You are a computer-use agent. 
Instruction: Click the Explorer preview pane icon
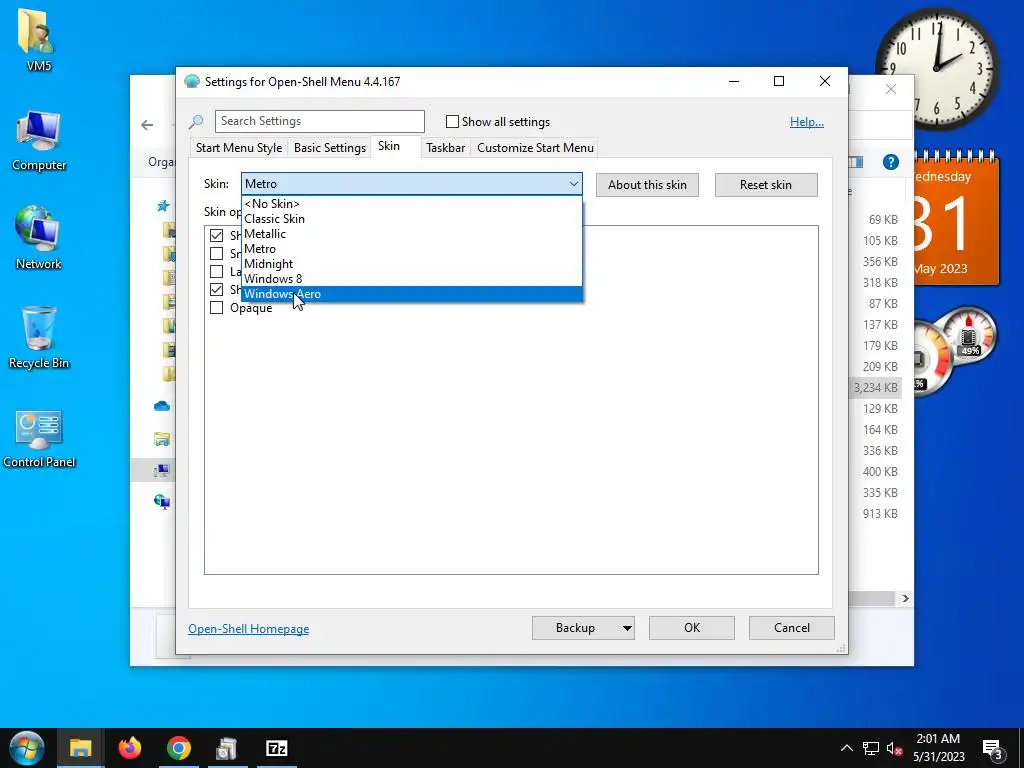coord(856,162)
